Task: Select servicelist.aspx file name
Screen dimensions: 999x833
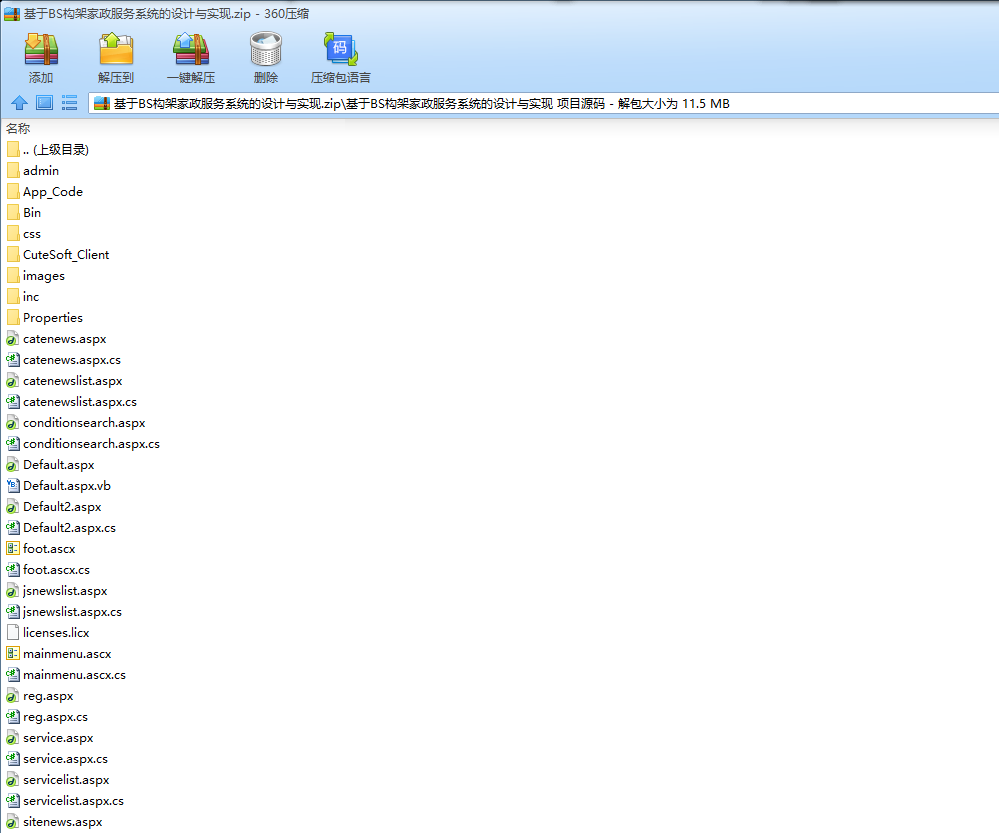Action: 66,780
